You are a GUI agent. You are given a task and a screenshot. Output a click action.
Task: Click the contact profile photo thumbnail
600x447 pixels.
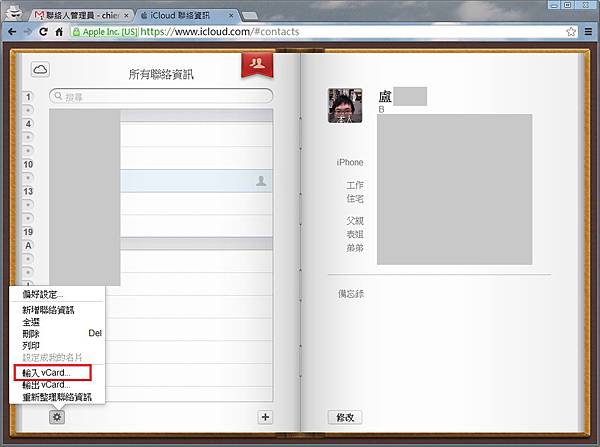345,106
